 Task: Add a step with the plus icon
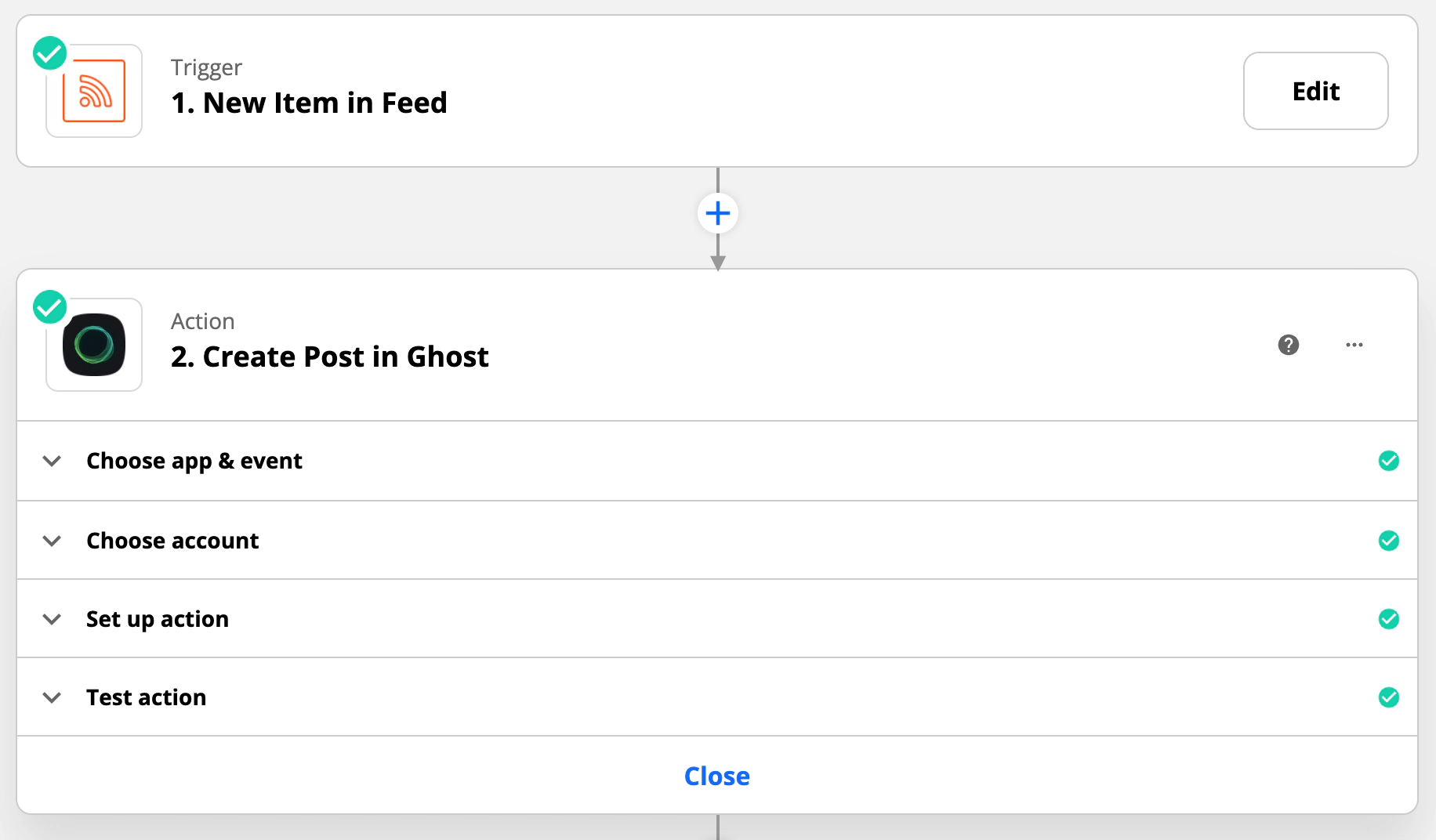tap(718, 213)
